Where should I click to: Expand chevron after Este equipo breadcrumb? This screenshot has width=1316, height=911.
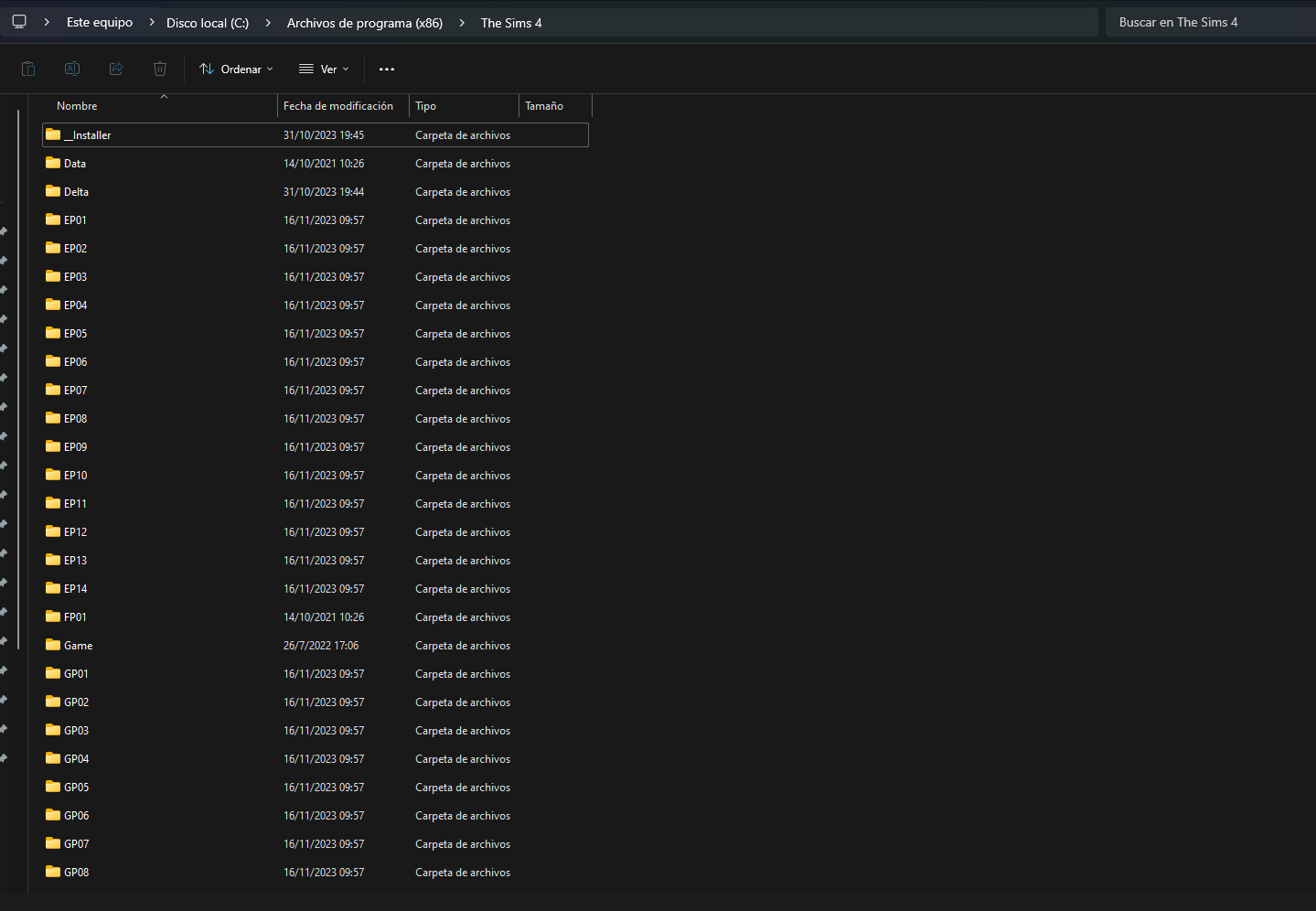(152, 22)
